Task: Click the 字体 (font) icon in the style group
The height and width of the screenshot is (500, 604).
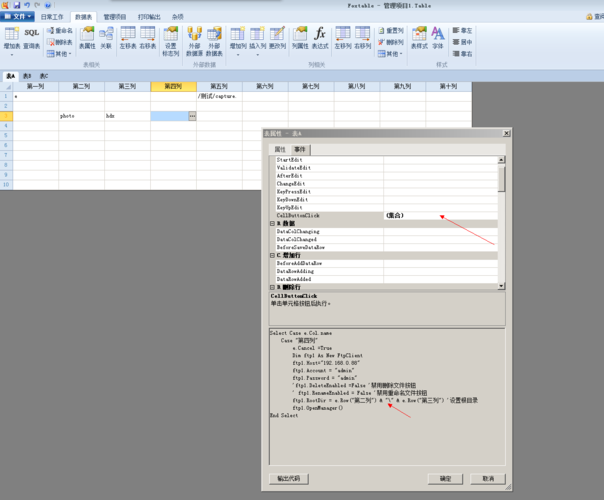Action: [x=438, y=38]
